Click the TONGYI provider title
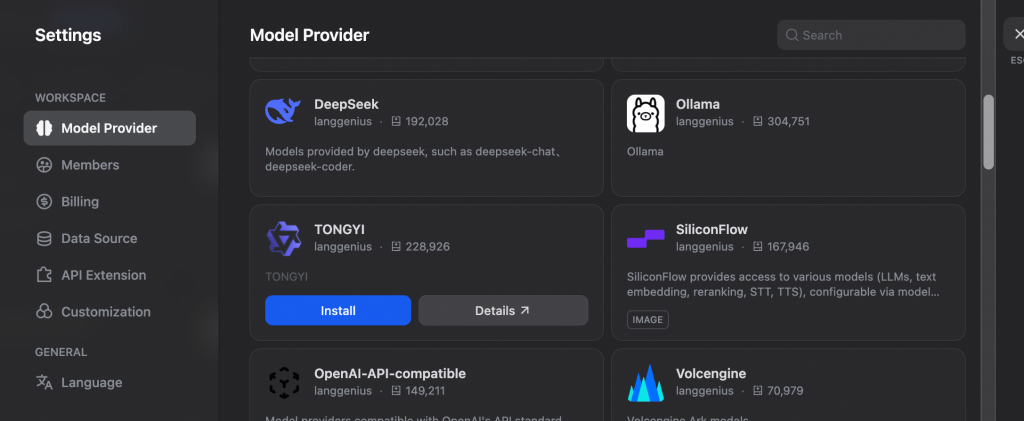The height and width of the screenshot is (421, 1024). pyautogui.click(x=340, y=230)
